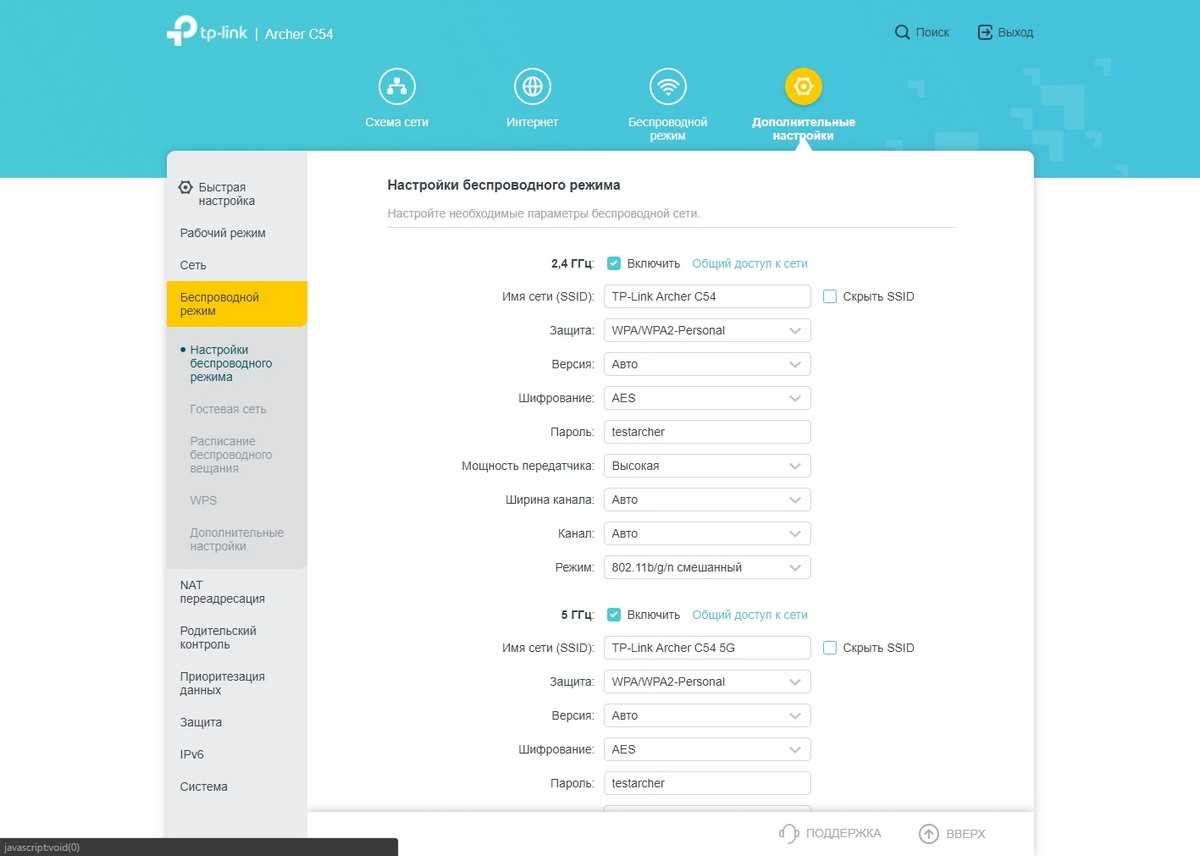
Task: Click the search magnifier icon (Поиск)
Action: click(x=902, y=33)
